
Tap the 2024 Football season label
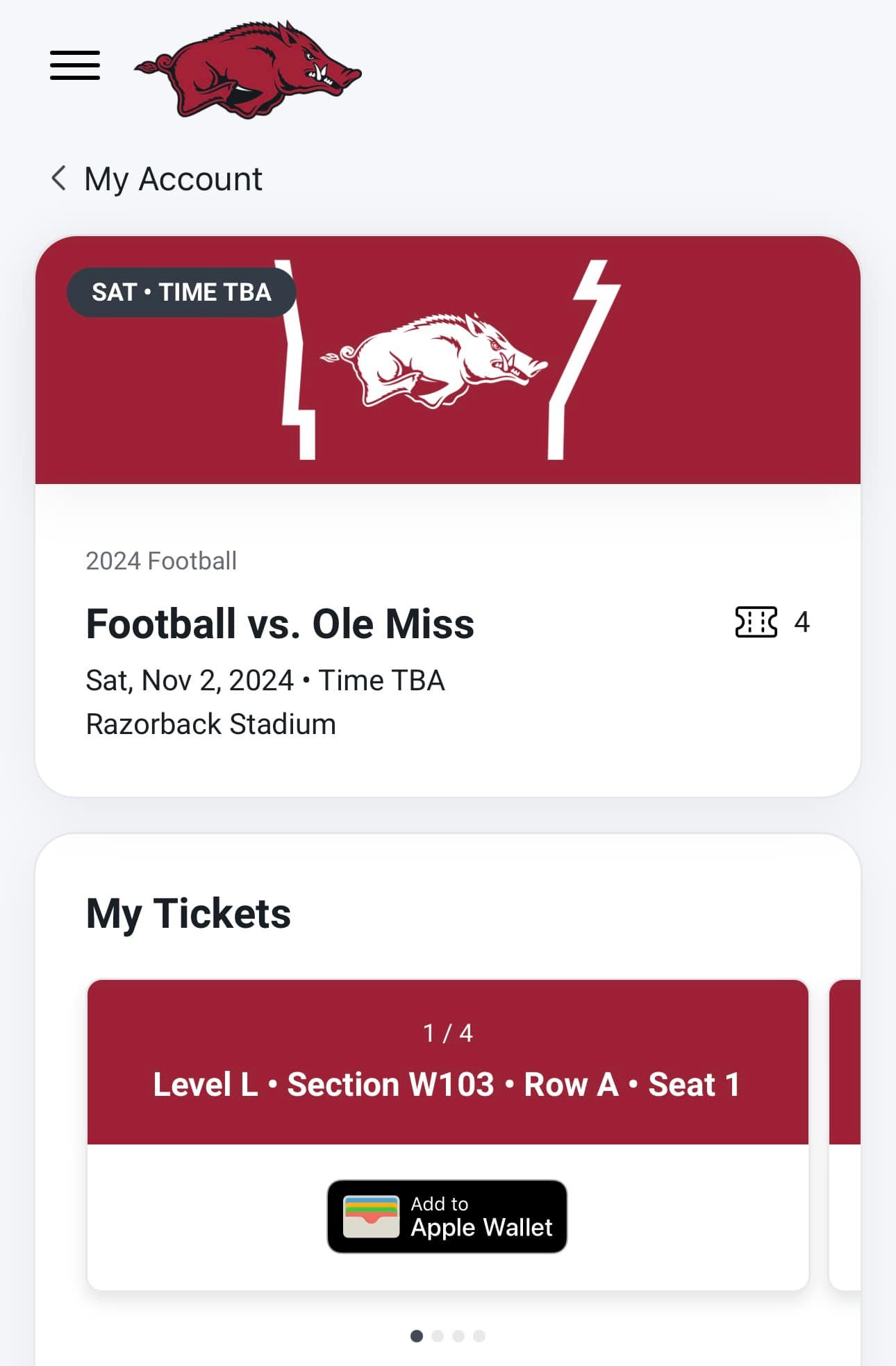point(161,561)
